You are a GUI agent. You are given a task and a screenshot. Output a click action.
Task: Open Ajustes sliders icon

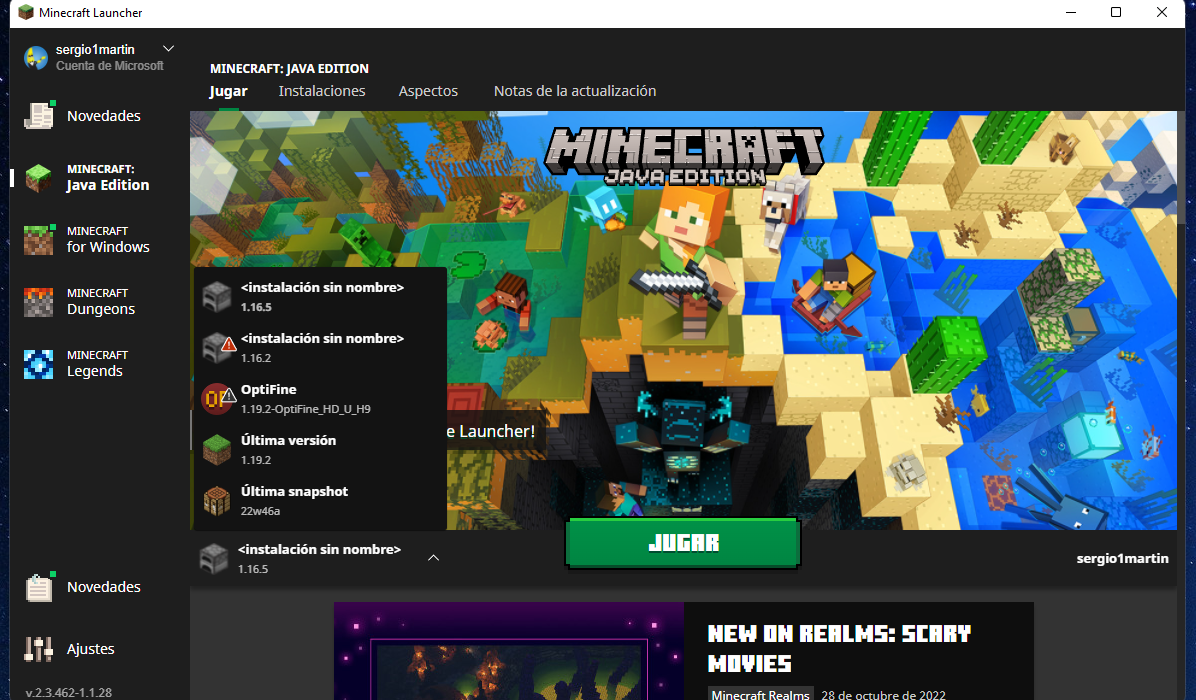pos(38,649)
